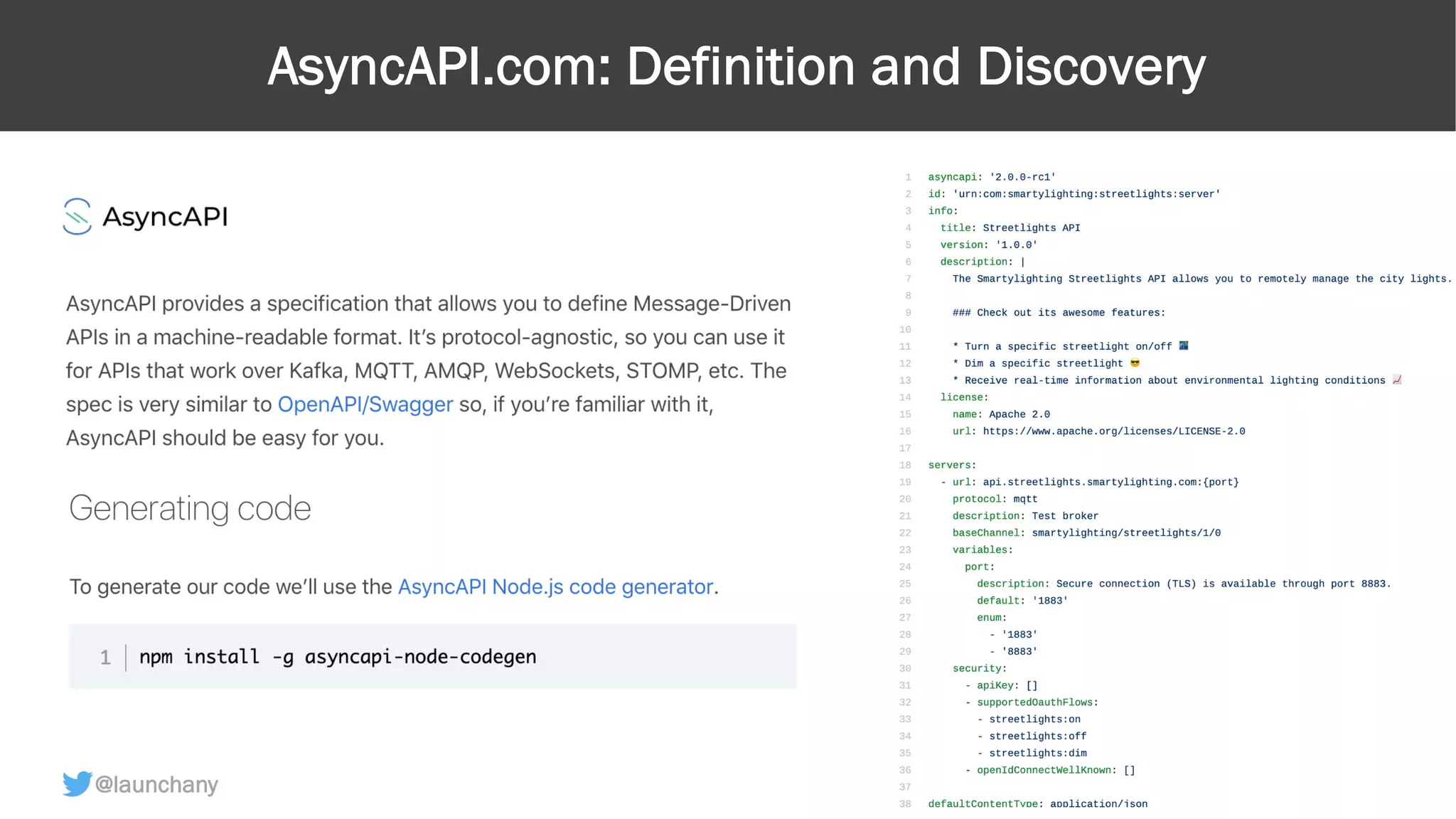Viewport: 1456px width, 819px height.
Task: Click the 'baseChannel: smartylighting/streetlights/1/0' line
Action: (x=1086, y=533)
